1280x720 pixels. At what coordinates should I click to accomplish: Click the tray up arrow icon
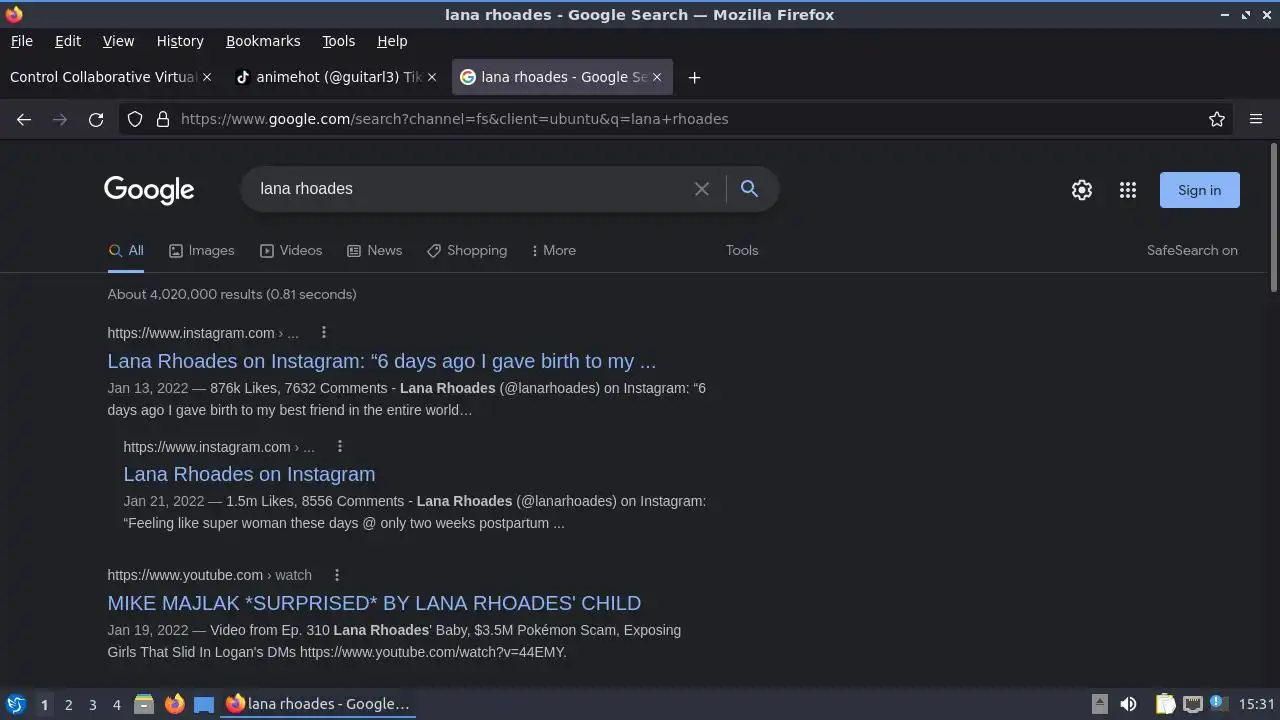(1099, 704)
